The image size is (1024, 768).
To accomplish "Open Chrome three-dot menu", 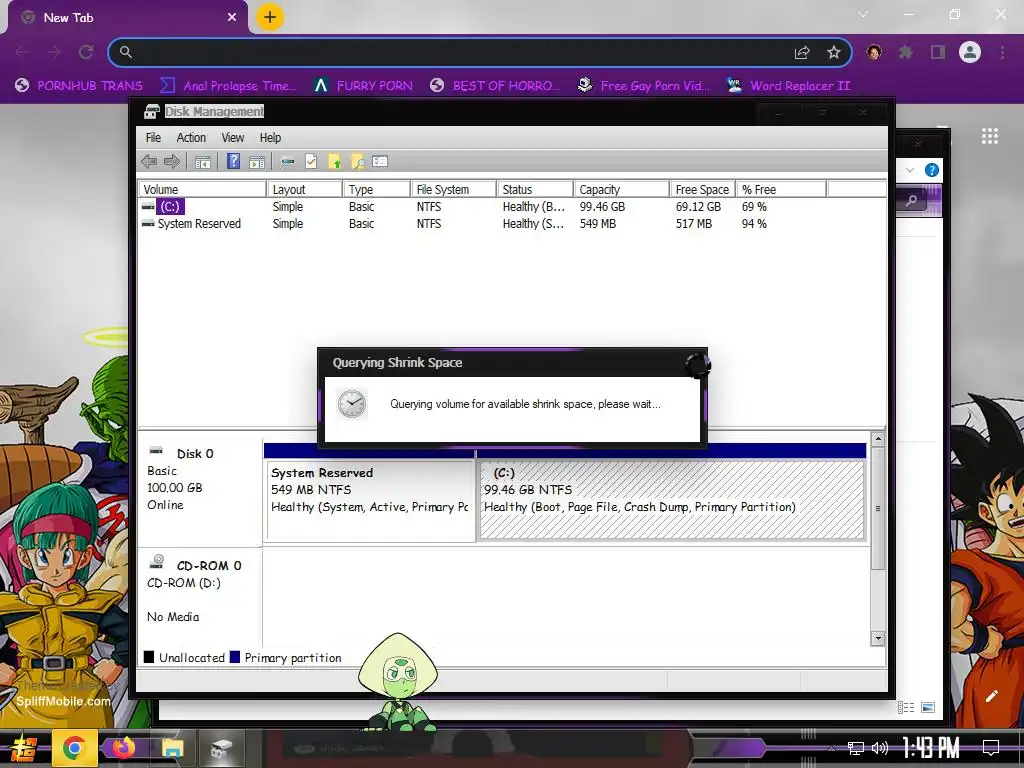I will coord(1002,52).
